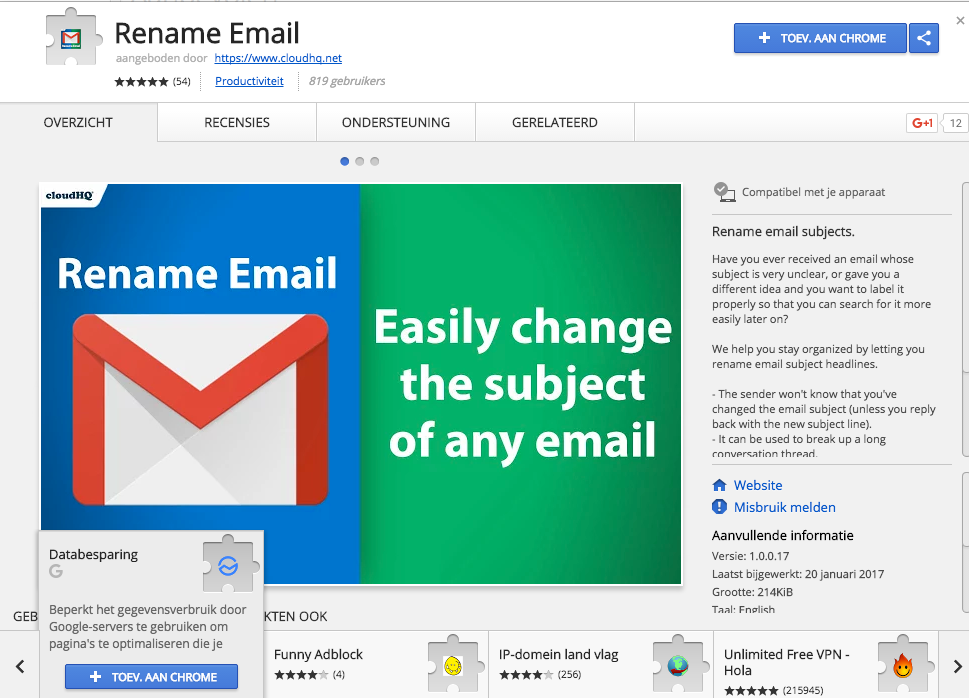Click the Funny Adblock puzzle icon

coord(454,665)
